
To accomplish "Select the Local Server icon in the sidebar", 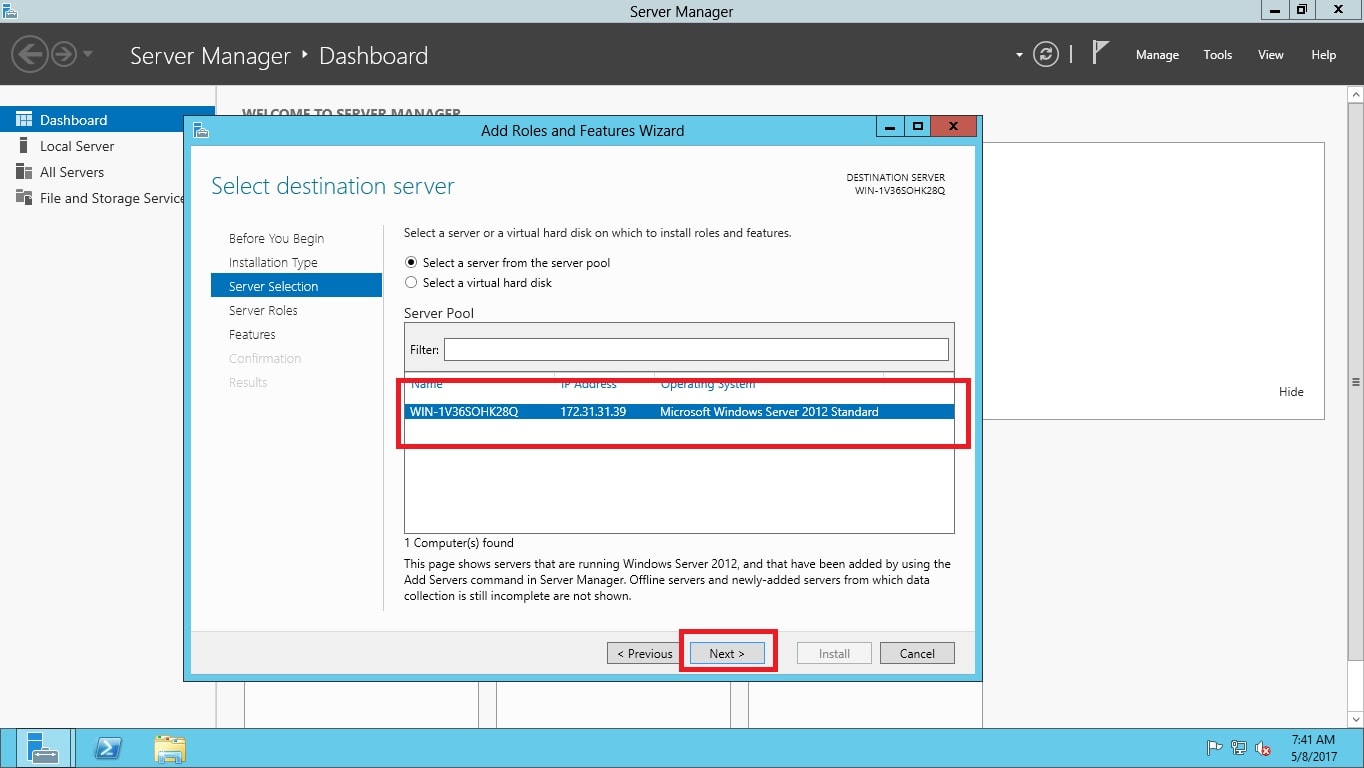I will pos(24,146).
